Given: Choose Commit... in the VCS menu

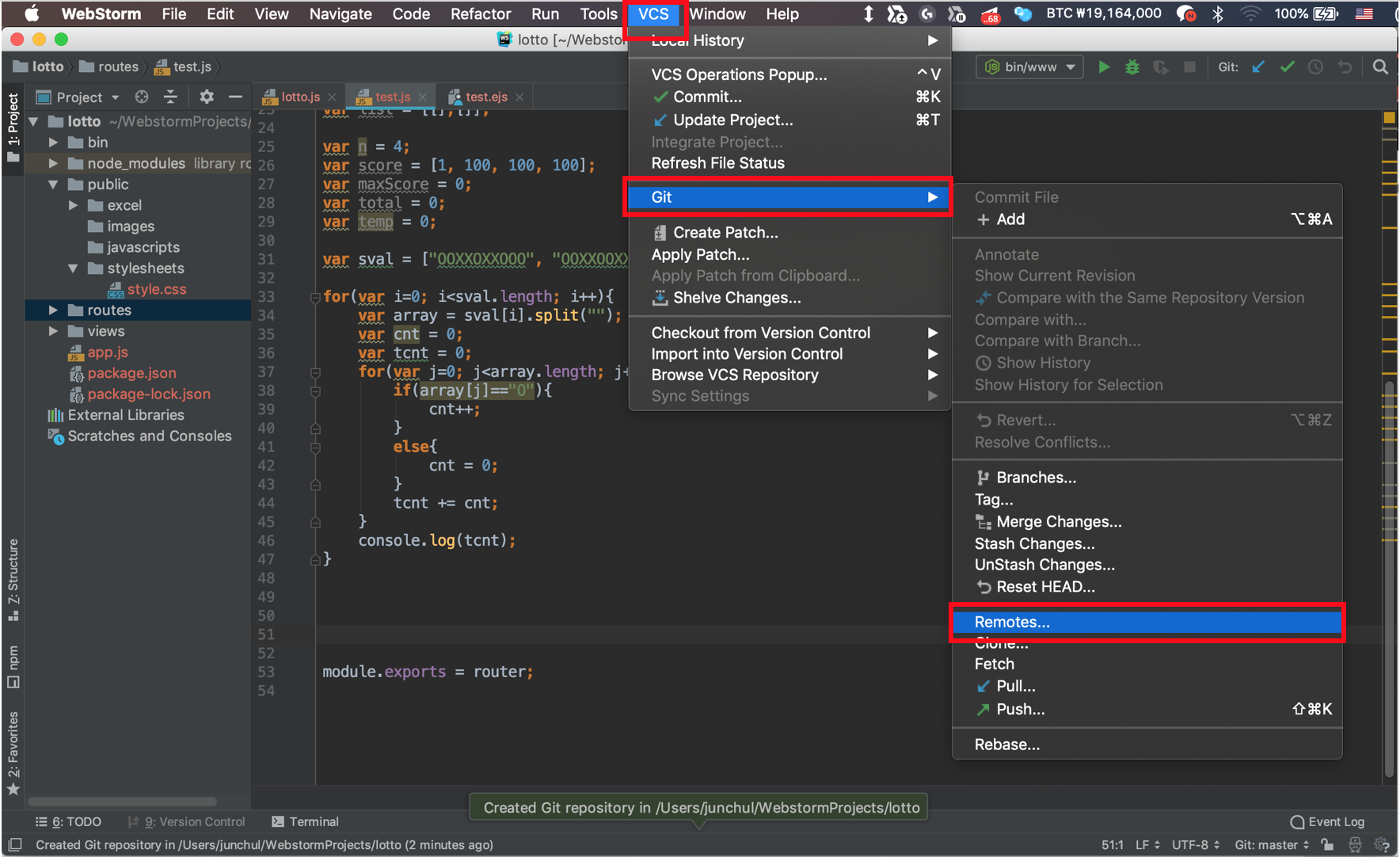Looking at the screenshot, I should (789, 97).
